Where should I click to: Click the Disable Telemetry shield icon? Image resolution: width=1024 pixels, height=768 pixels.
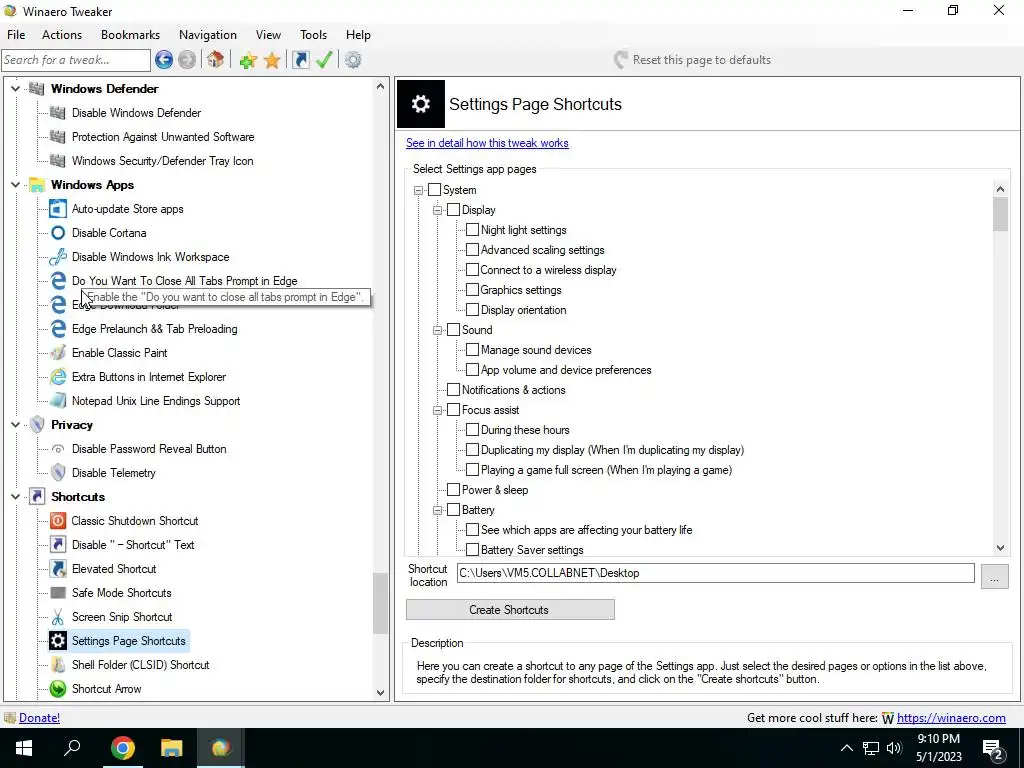coord(58,473)
